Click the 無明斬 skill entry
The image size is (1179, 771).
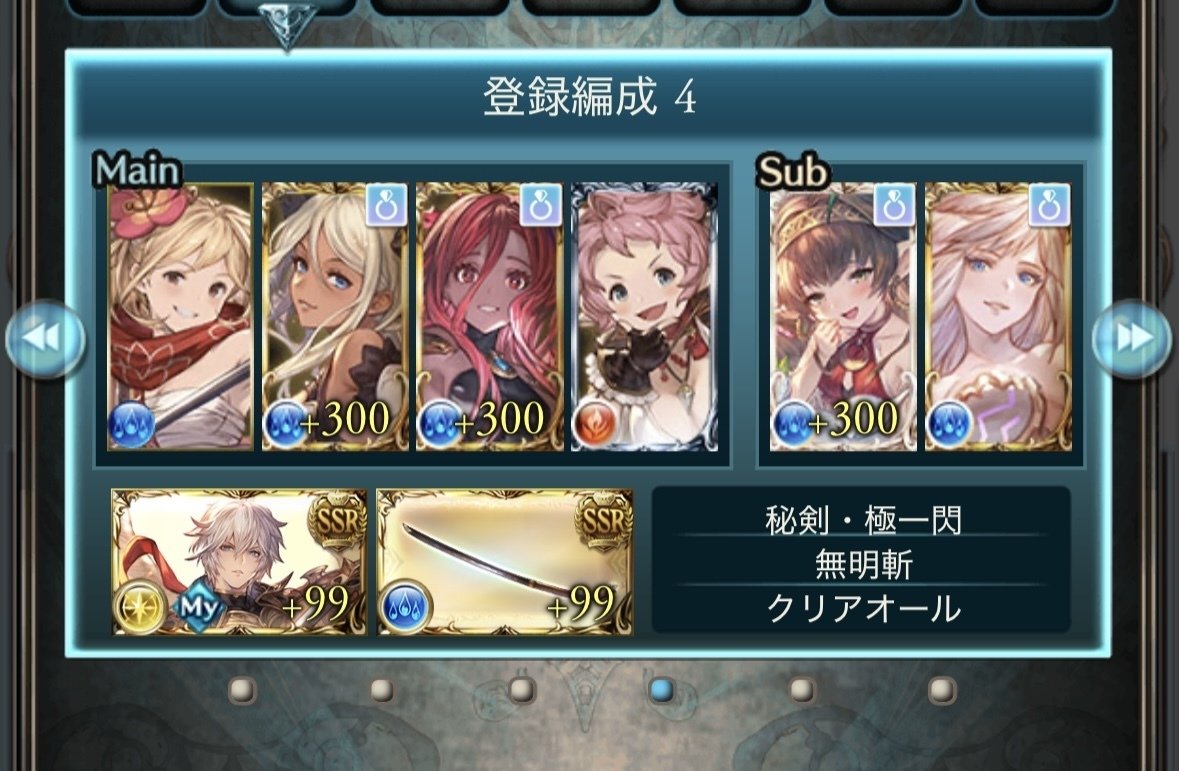(x=862, y=564)
